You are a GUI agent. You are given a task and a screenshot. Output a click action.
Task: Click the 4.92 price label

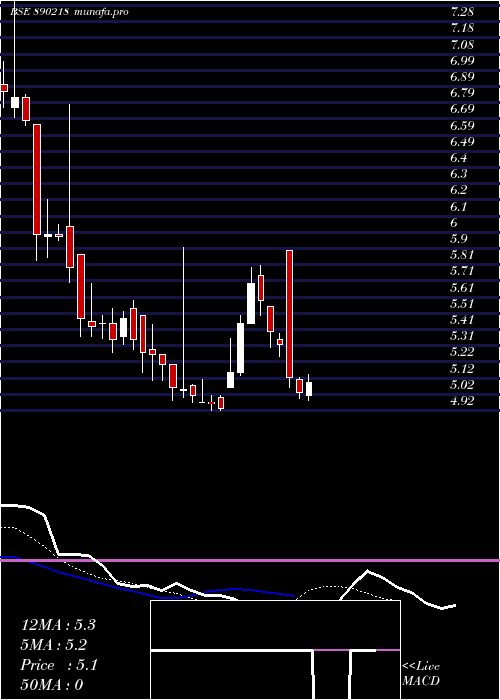(x=462, y=401)
